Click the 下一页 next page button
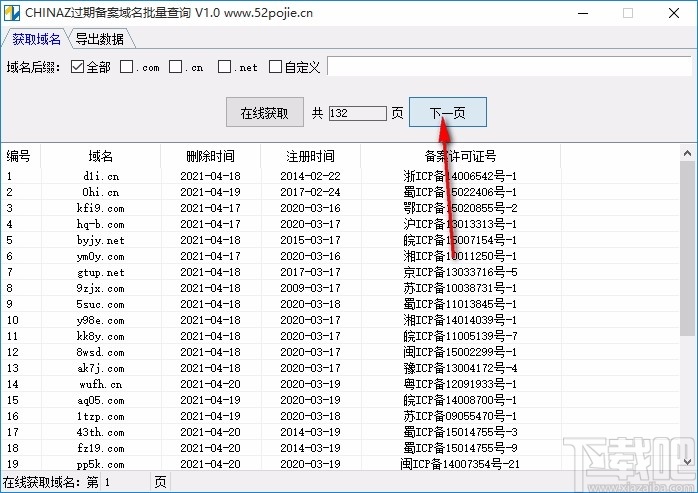 tap(448, 112)
